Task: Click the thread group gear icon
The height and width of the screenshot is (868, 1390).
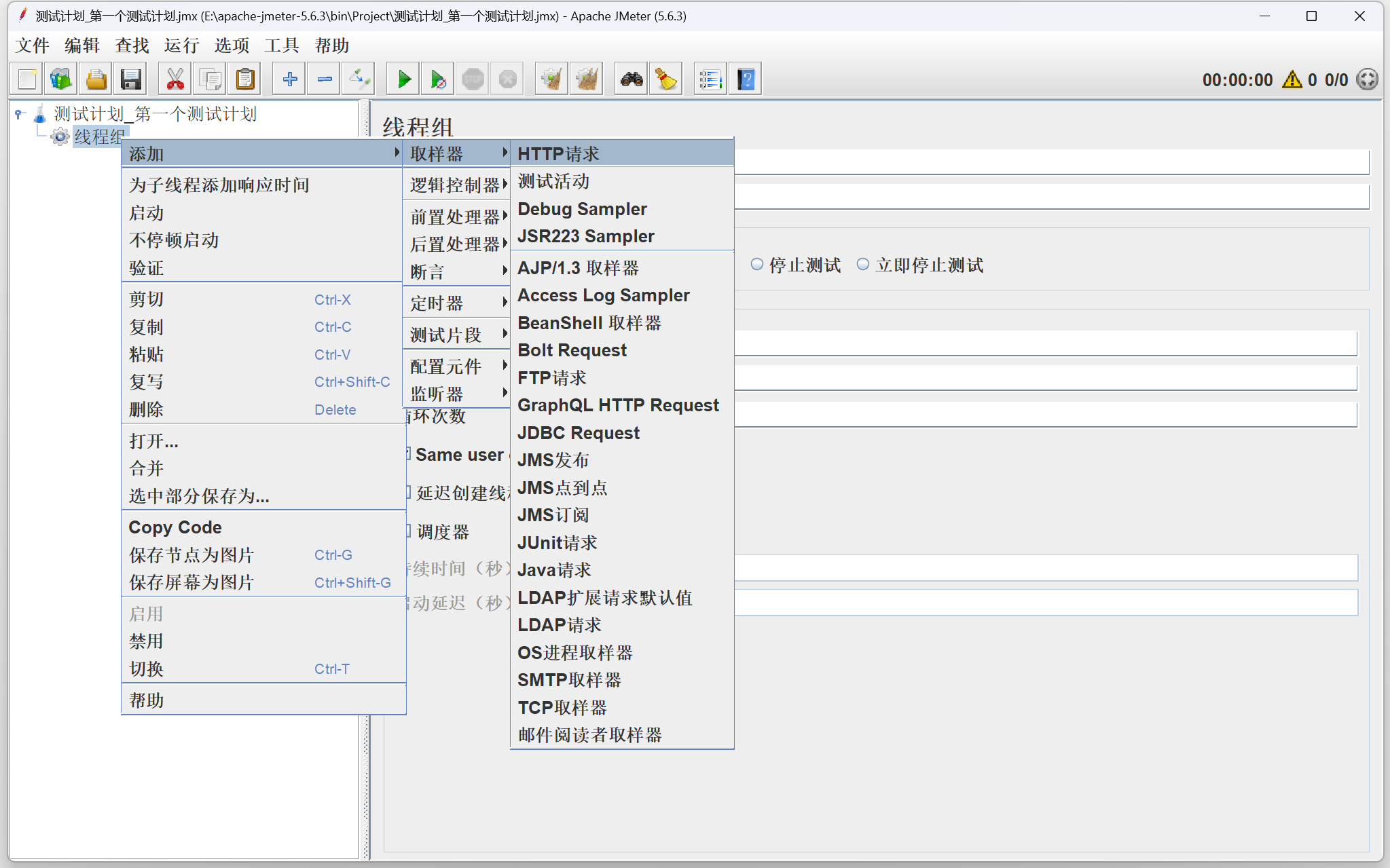Action: click(60, 136)
